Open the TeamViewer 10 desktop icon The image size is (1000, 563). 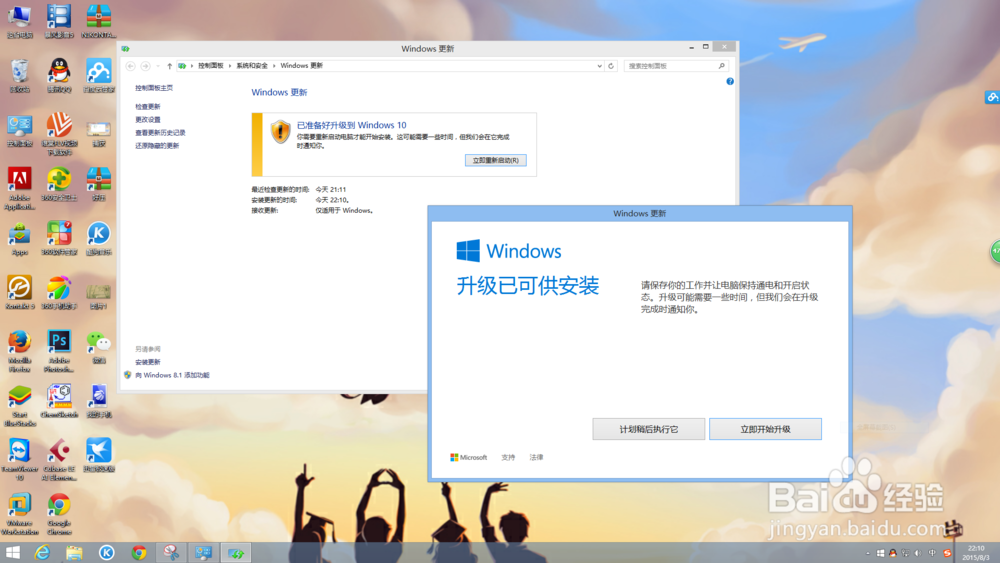pos(20,459)
